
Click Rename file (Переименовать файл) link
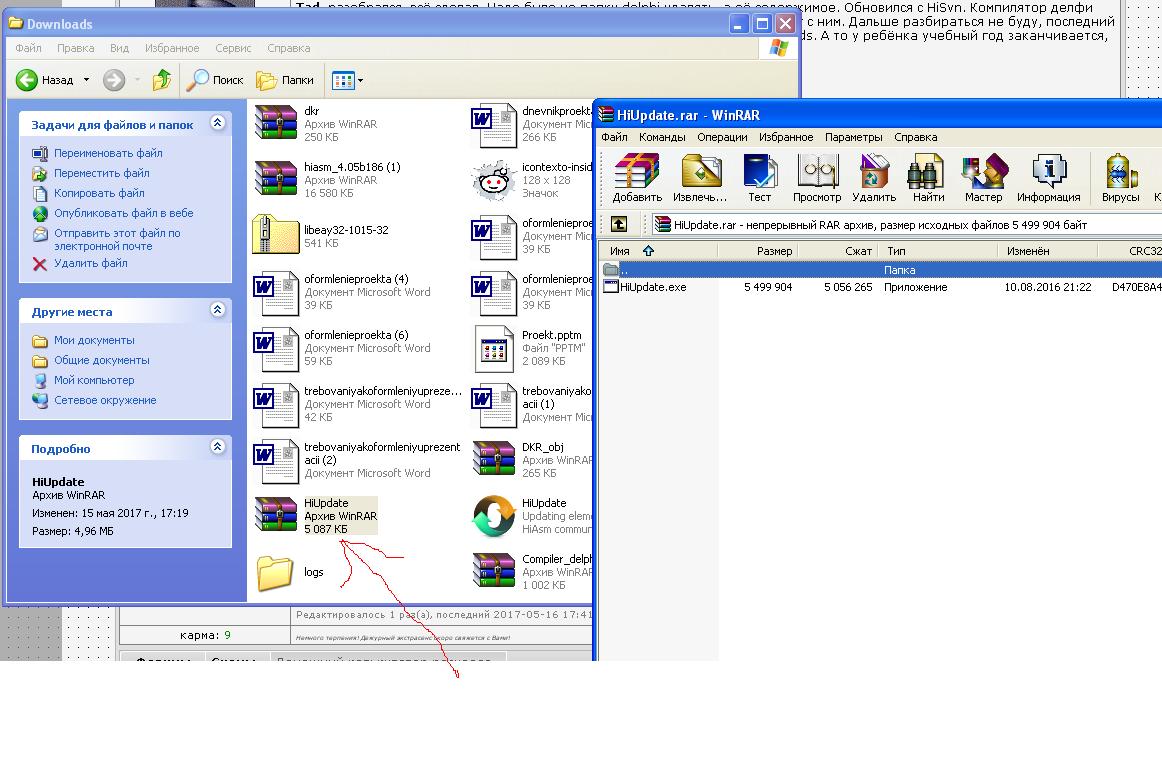pos(108,153)
